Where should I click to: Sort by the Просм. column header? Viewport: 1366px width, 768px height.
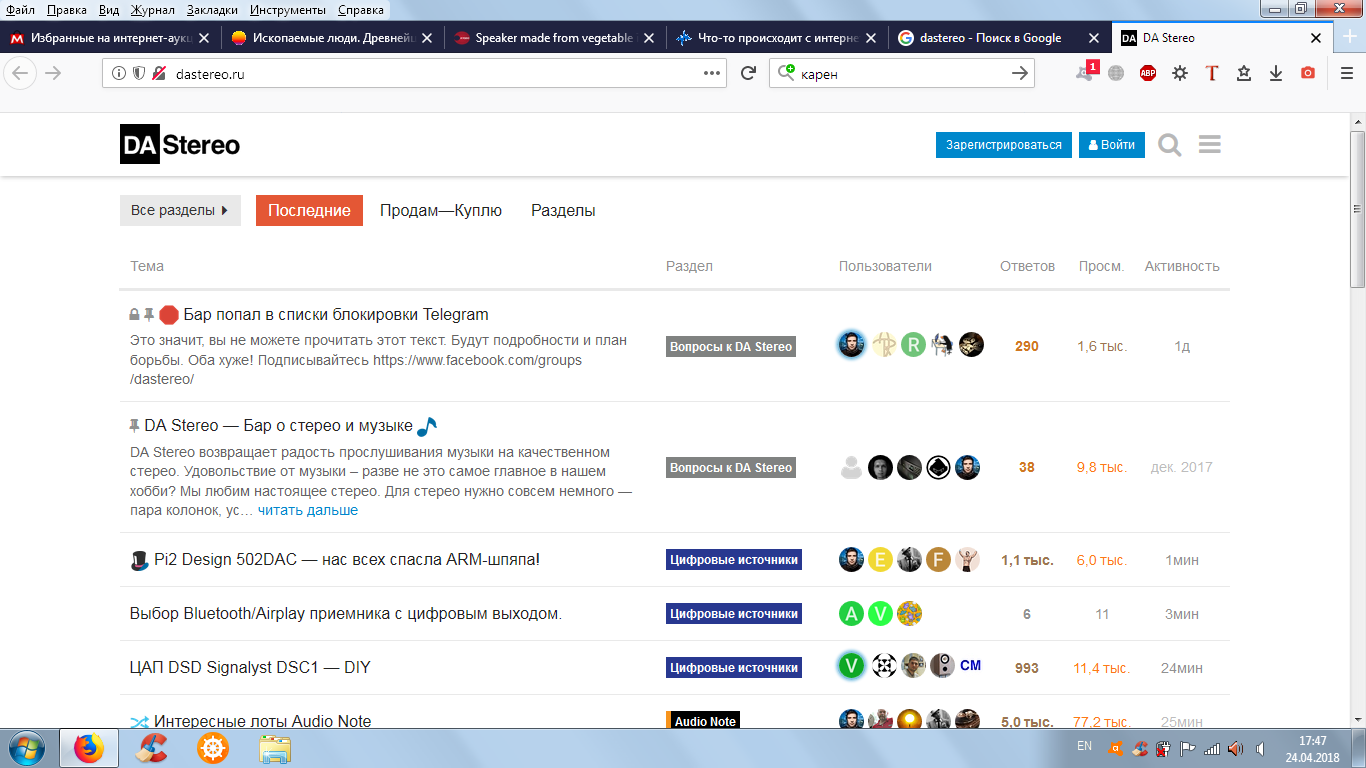click(1101, 266)
